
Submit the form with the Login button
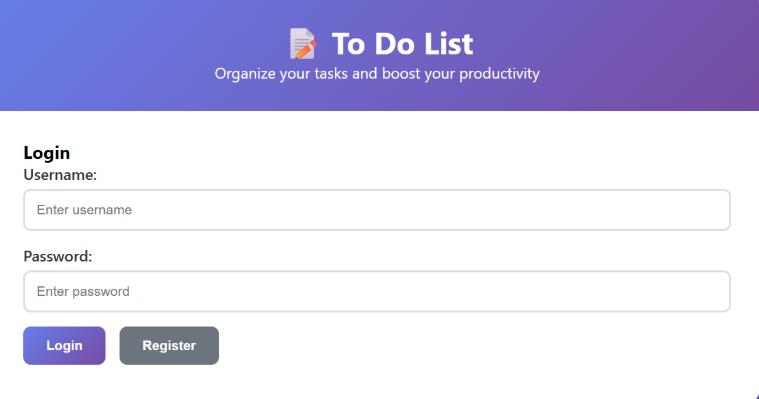coord(64,345)
